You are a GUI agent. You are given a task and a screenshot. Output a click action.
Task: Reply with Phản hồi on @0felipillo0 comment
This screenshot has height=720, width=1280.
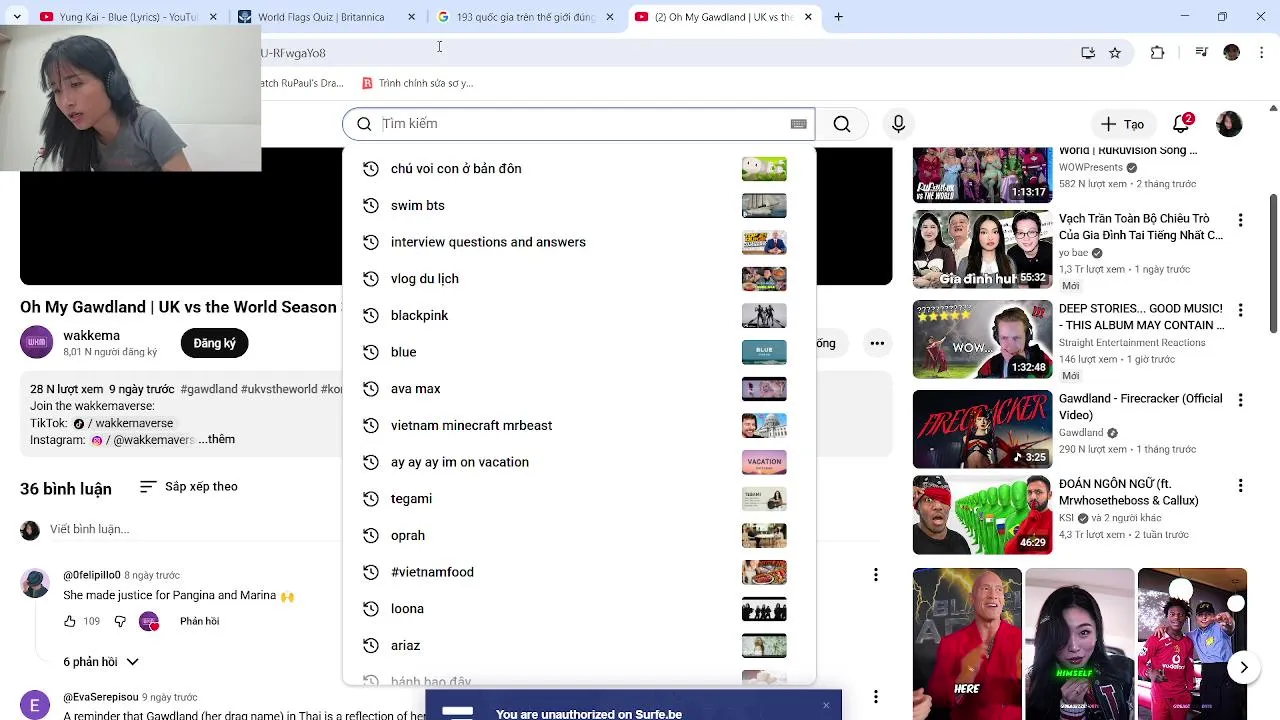[x=199, y=621]
